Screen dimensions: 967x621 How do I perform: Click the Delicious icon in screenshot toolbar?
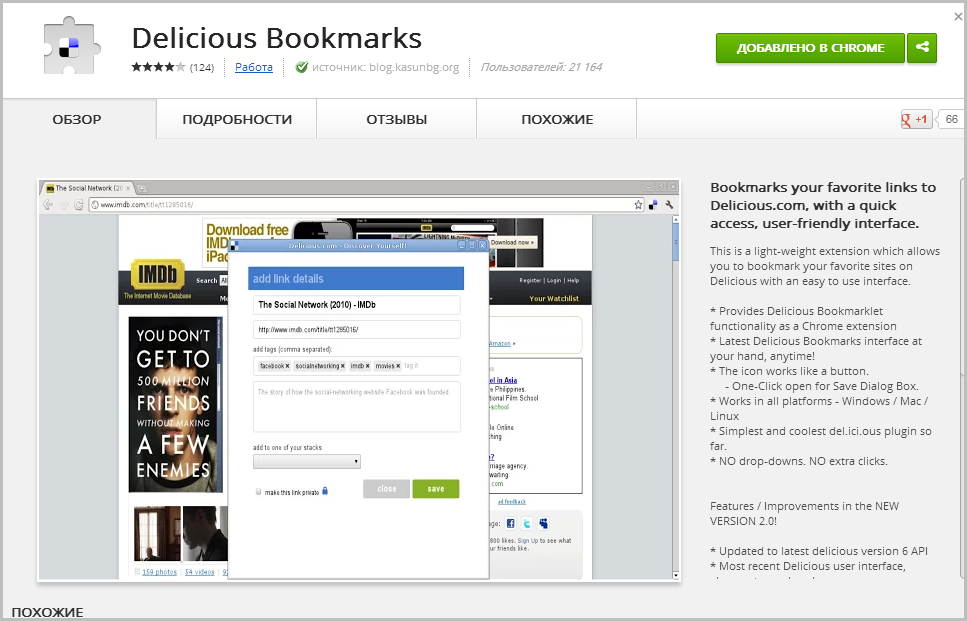653,205
